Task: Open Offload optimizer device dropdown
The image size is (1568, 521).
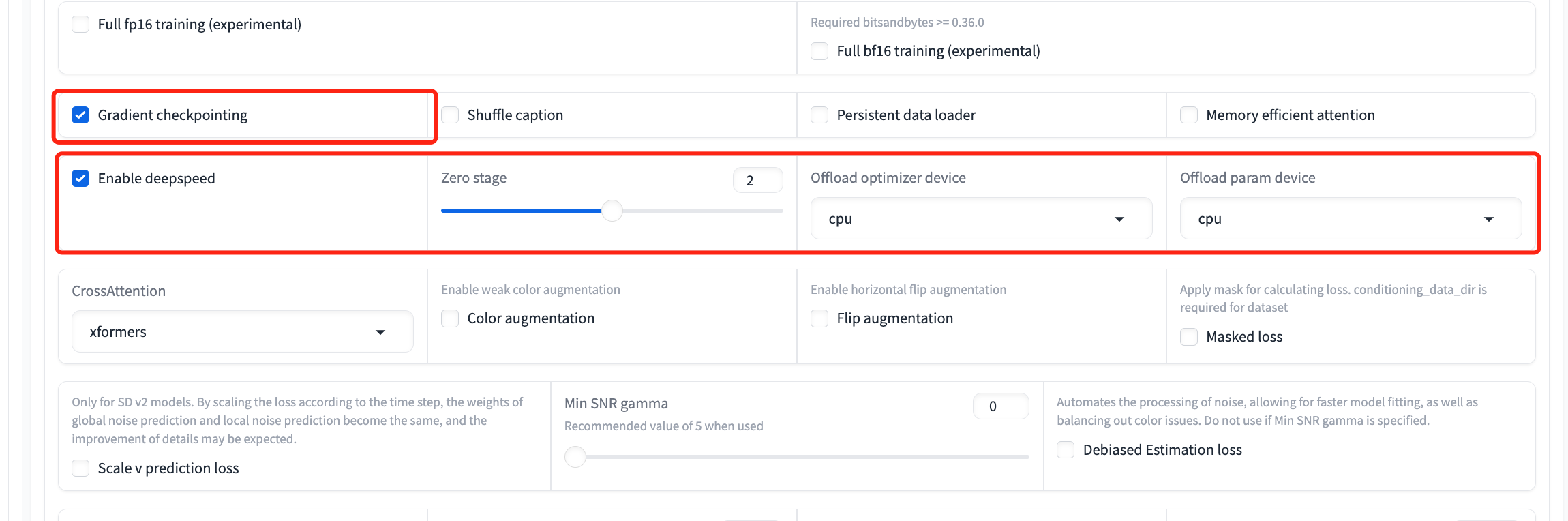Action: click(980, 219)
